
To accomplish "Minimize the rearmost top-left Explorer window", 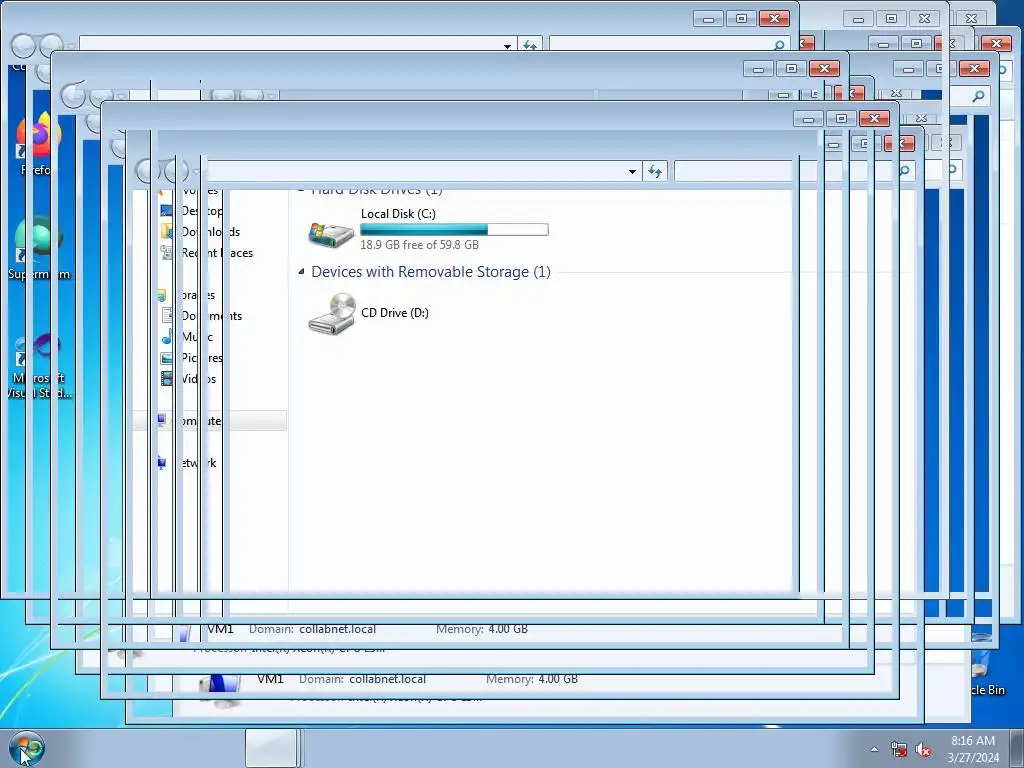I will pos(709,19).
